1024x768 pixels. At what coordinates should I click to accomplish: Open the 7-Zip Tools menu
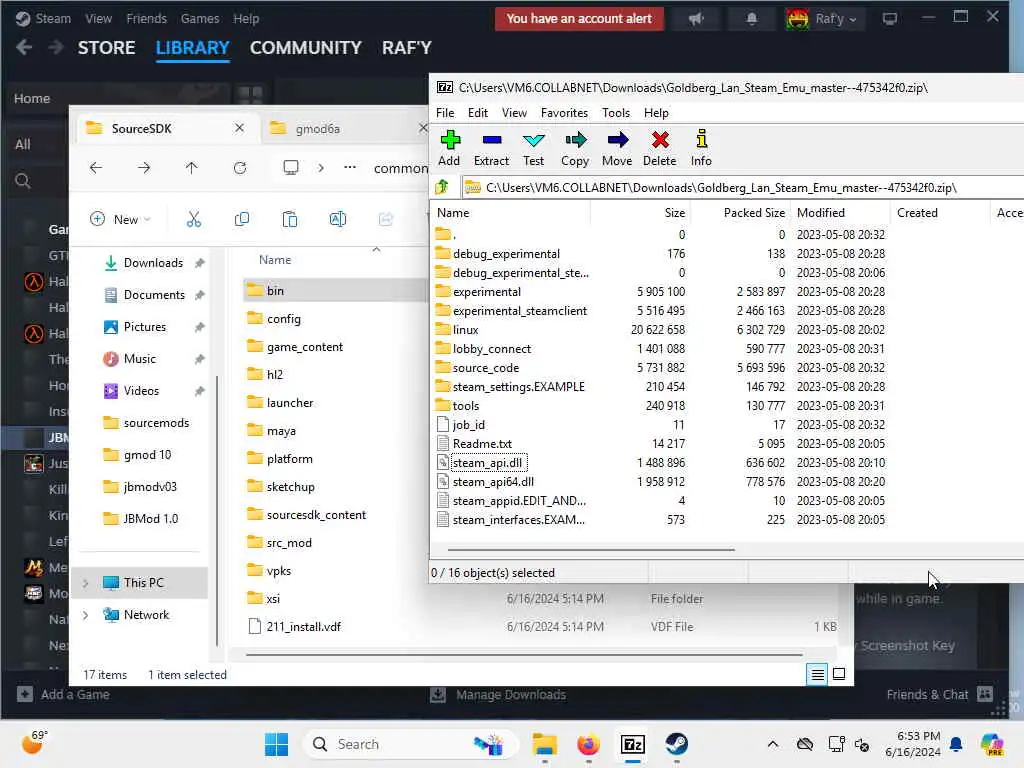pos(616,113)
